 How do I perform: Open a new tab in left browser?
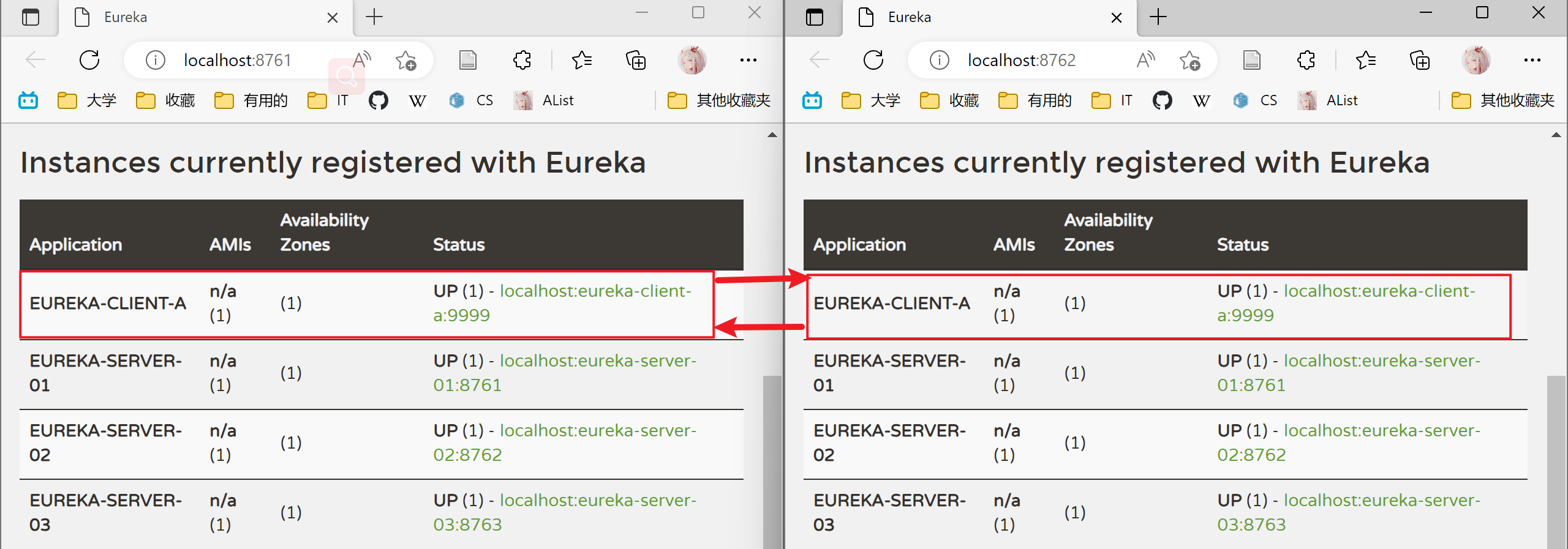click(374, 17)
